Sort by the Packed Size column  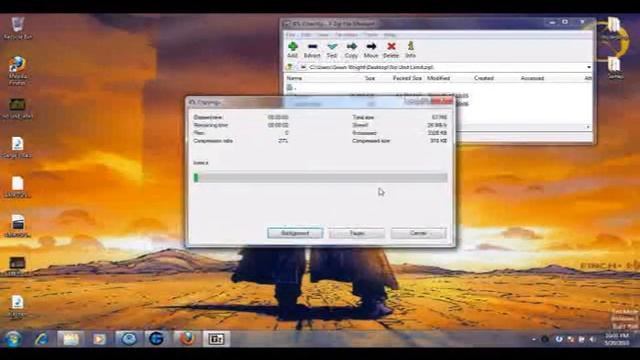407,78
